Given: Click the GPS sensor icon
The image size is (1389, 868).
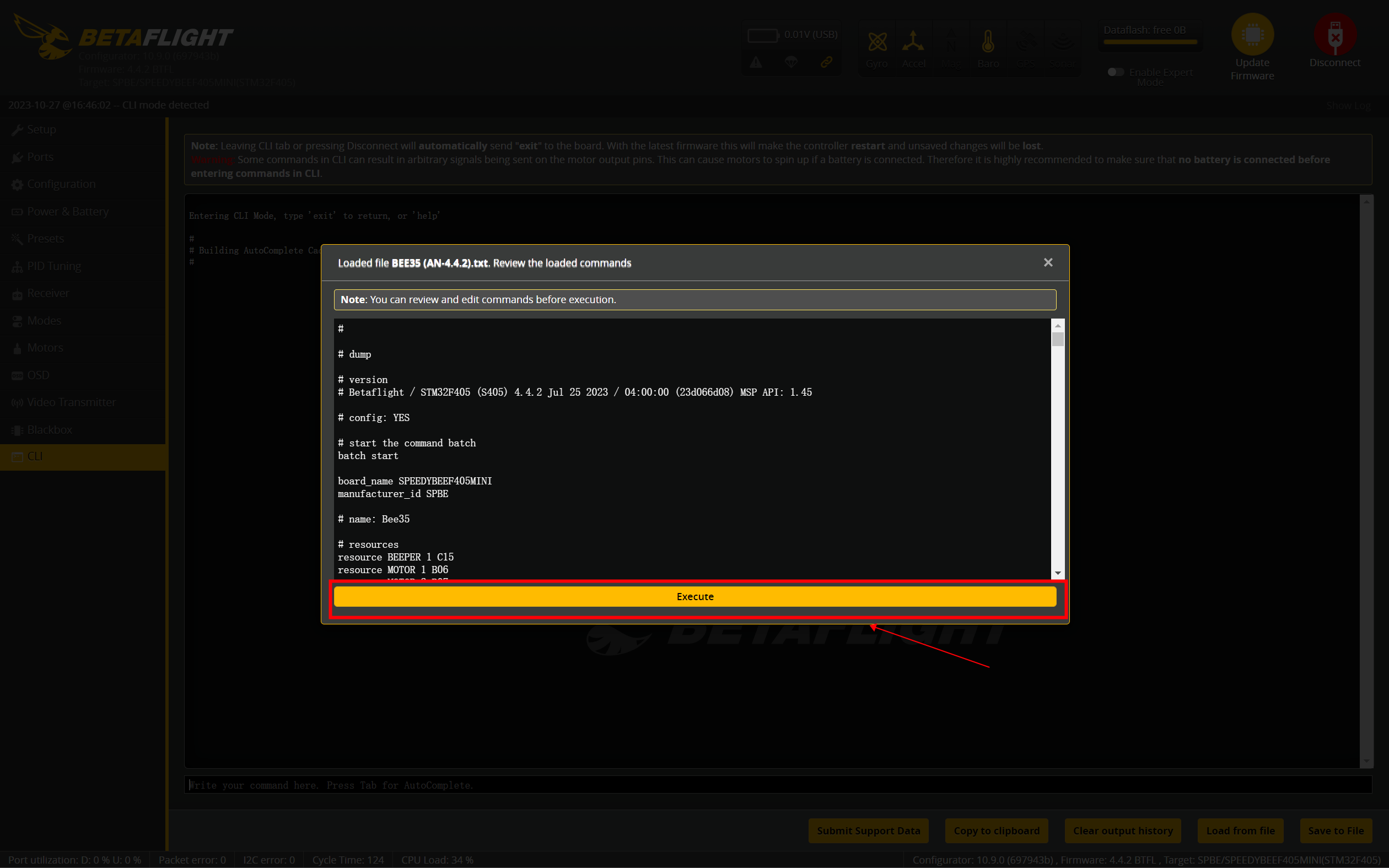Looking at the screenshot, I should (1025, 41).
